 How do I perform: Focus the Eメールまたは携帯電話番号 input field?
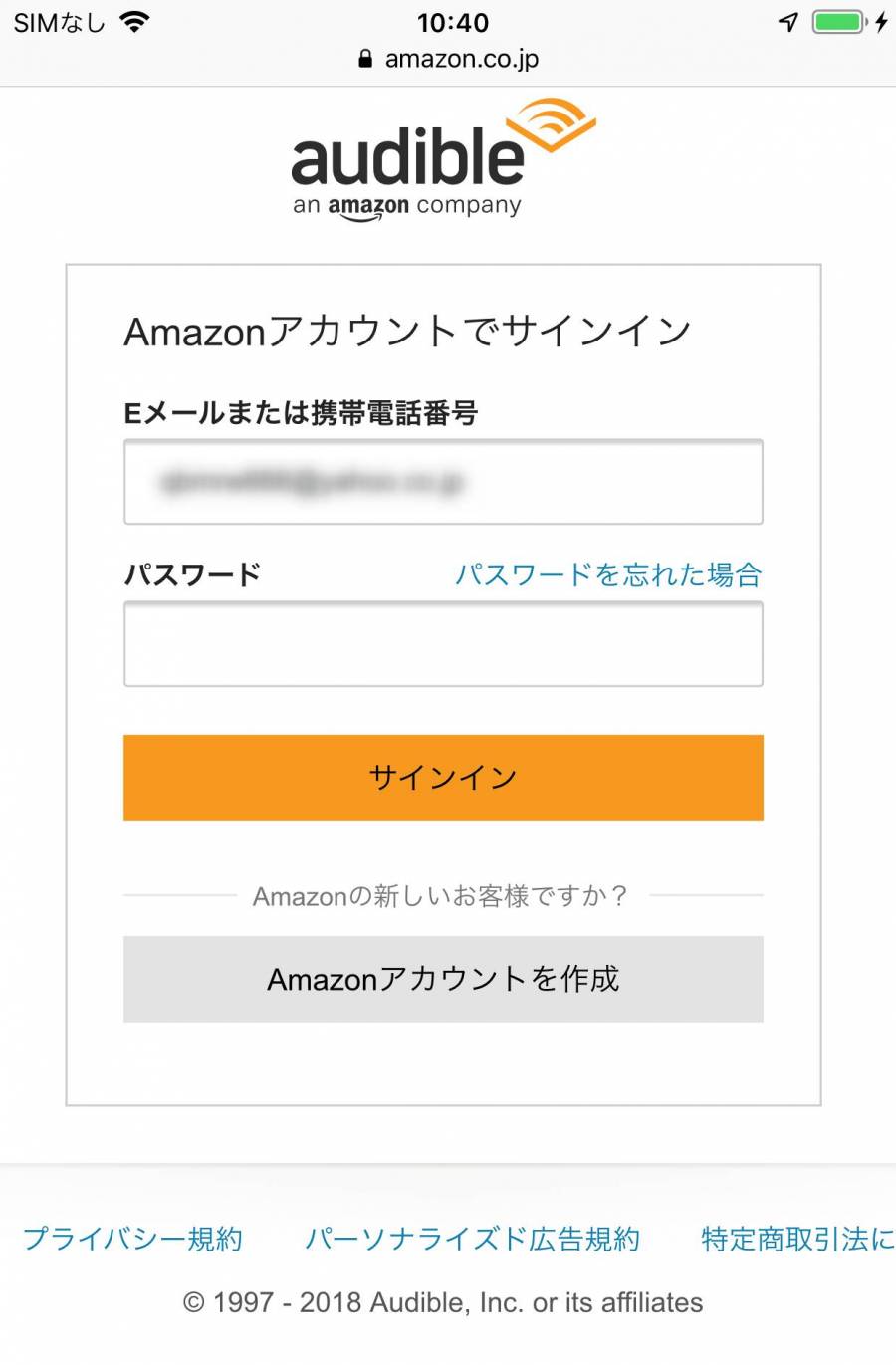pos(443,482)
